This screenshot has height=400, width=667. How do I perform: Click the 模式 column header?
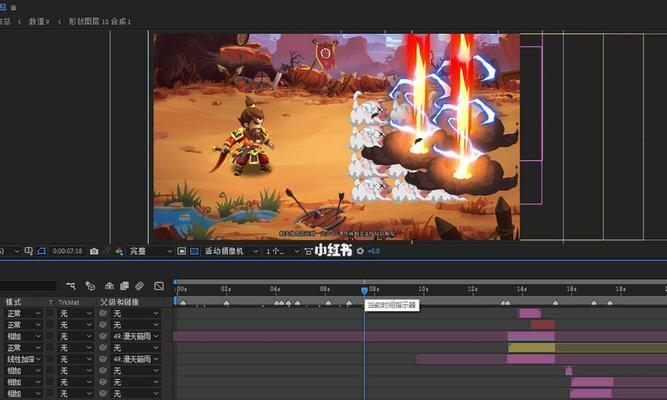(x=13, y=302)
